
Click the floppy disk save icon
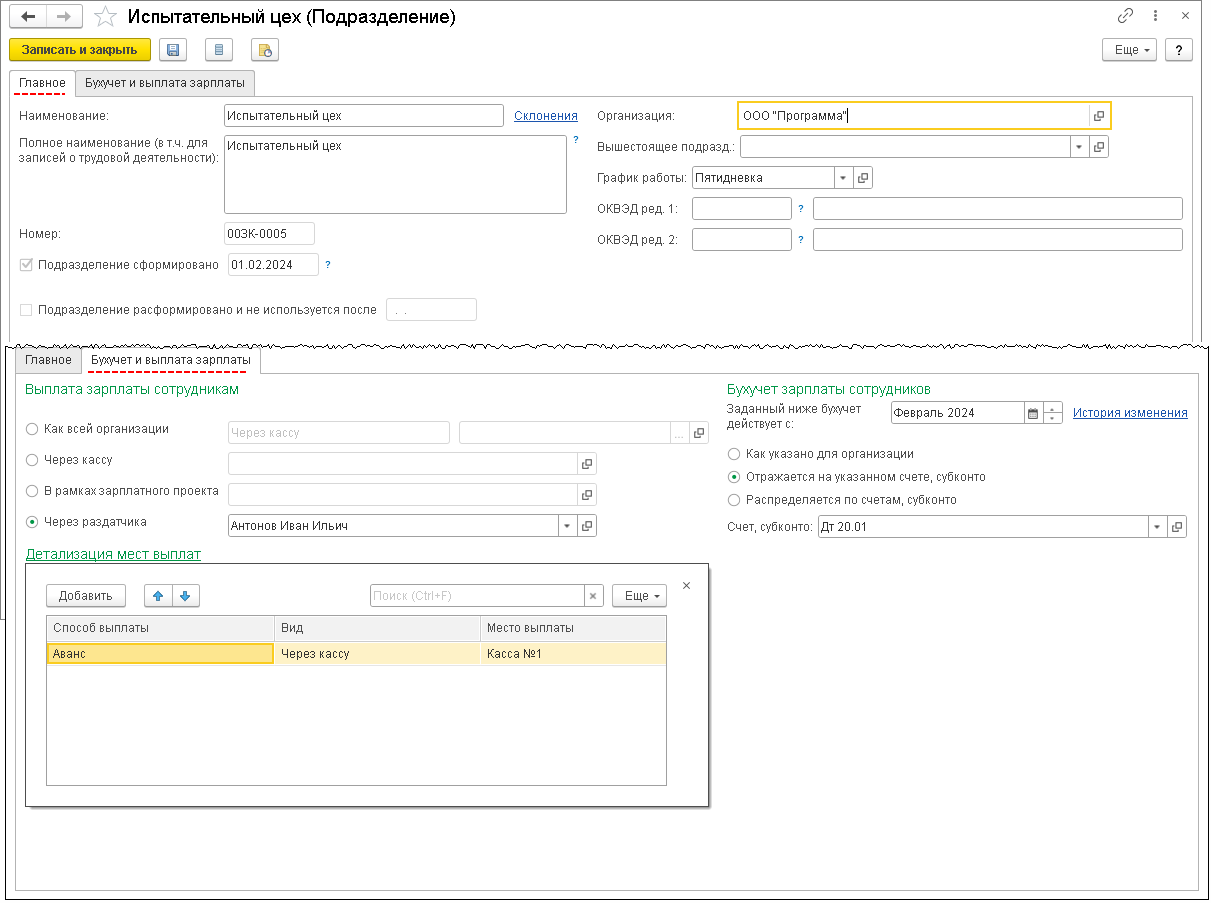173,50
